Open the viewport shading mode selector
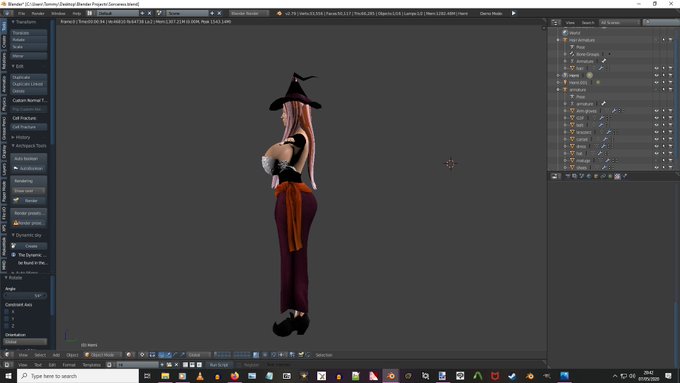Image resolution: width=680 pixels, height=383 pixels. pos(130,355)
